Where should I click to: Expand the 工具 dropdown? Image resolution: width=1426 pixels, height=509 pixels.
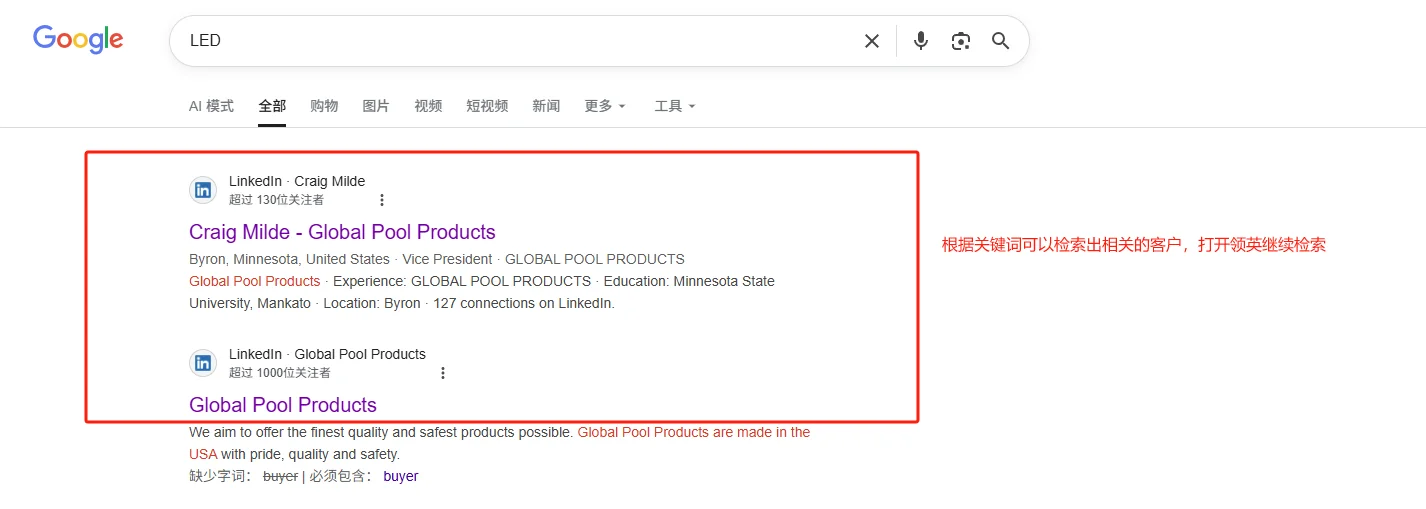click(x=675, y=106)
